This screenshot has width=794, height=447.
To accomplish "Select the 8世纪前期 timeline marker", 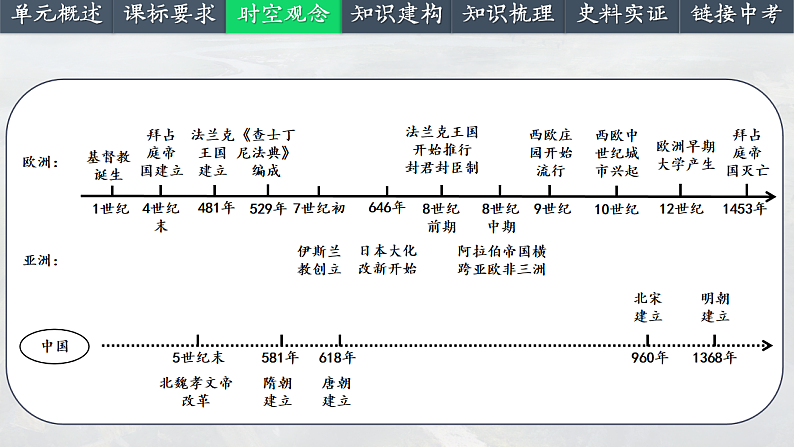I will (441, 218).
